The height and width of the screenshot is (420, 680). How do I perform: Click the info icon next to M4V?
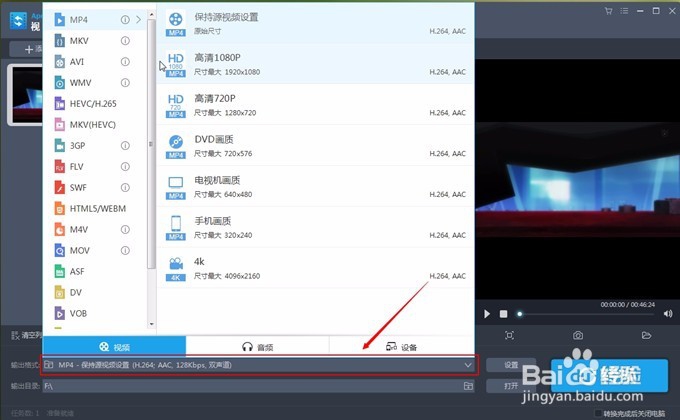point(125,230)
